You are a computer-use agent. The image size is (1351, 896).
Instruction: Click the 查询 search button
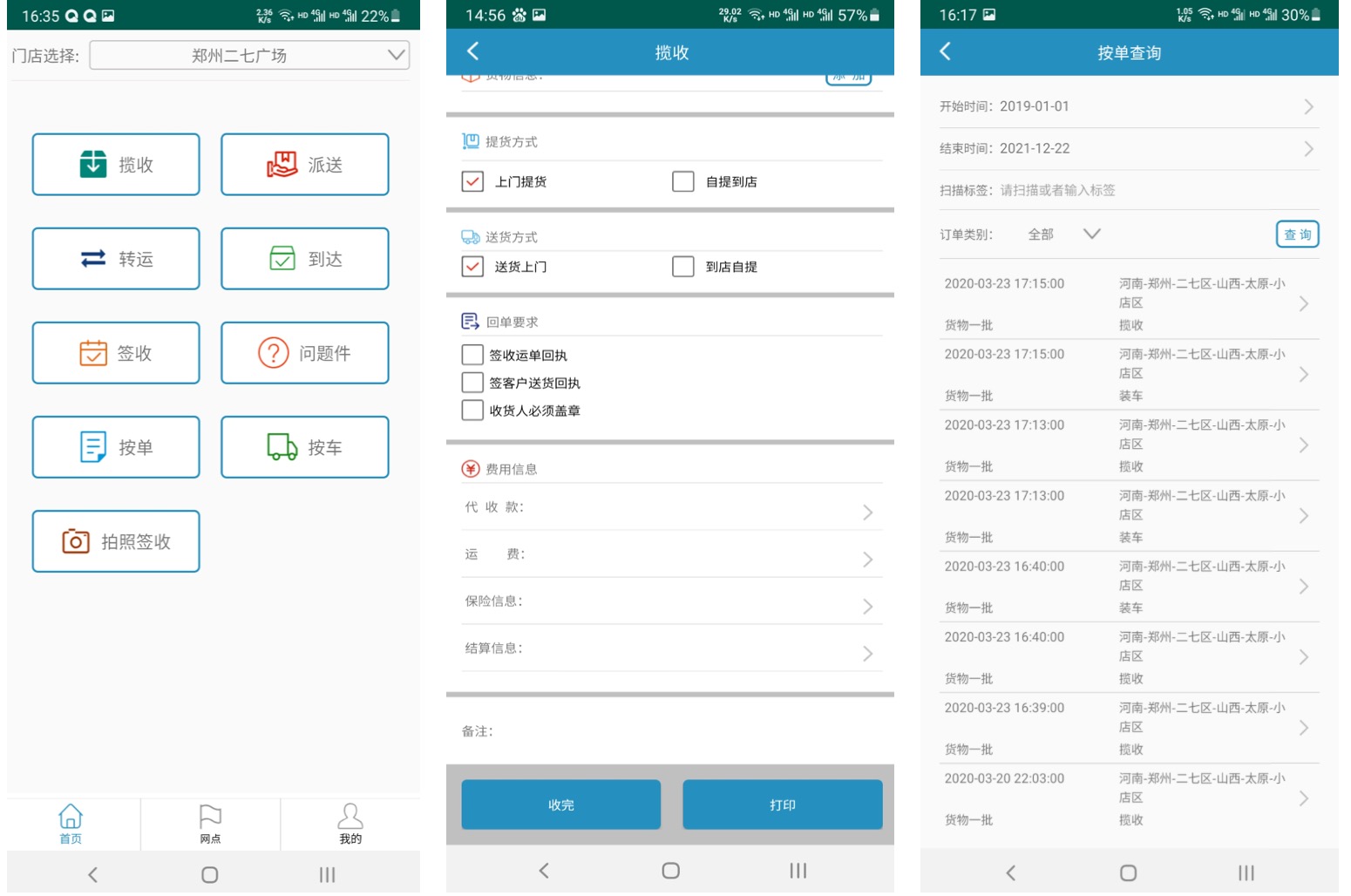coord(1297,234)
